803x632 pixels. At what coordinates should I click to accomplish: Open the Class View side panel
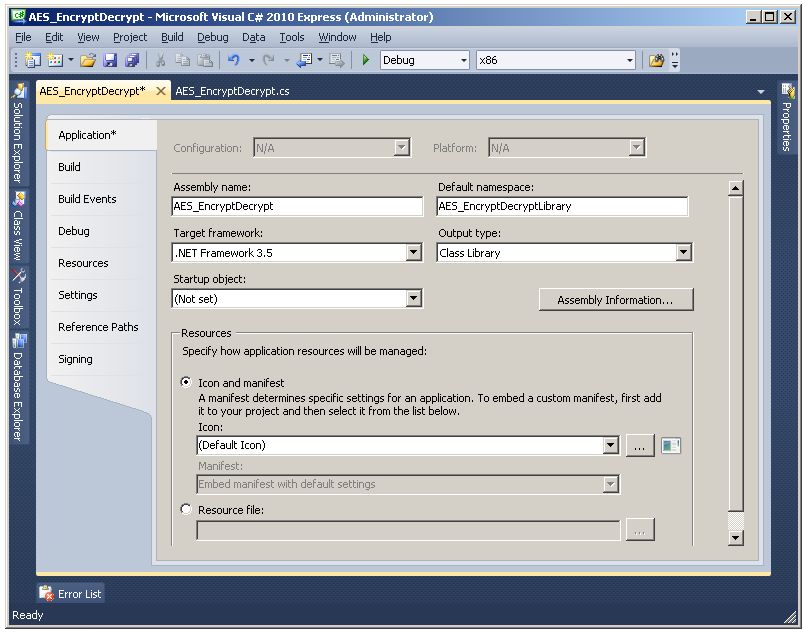[x=18, y=226]
